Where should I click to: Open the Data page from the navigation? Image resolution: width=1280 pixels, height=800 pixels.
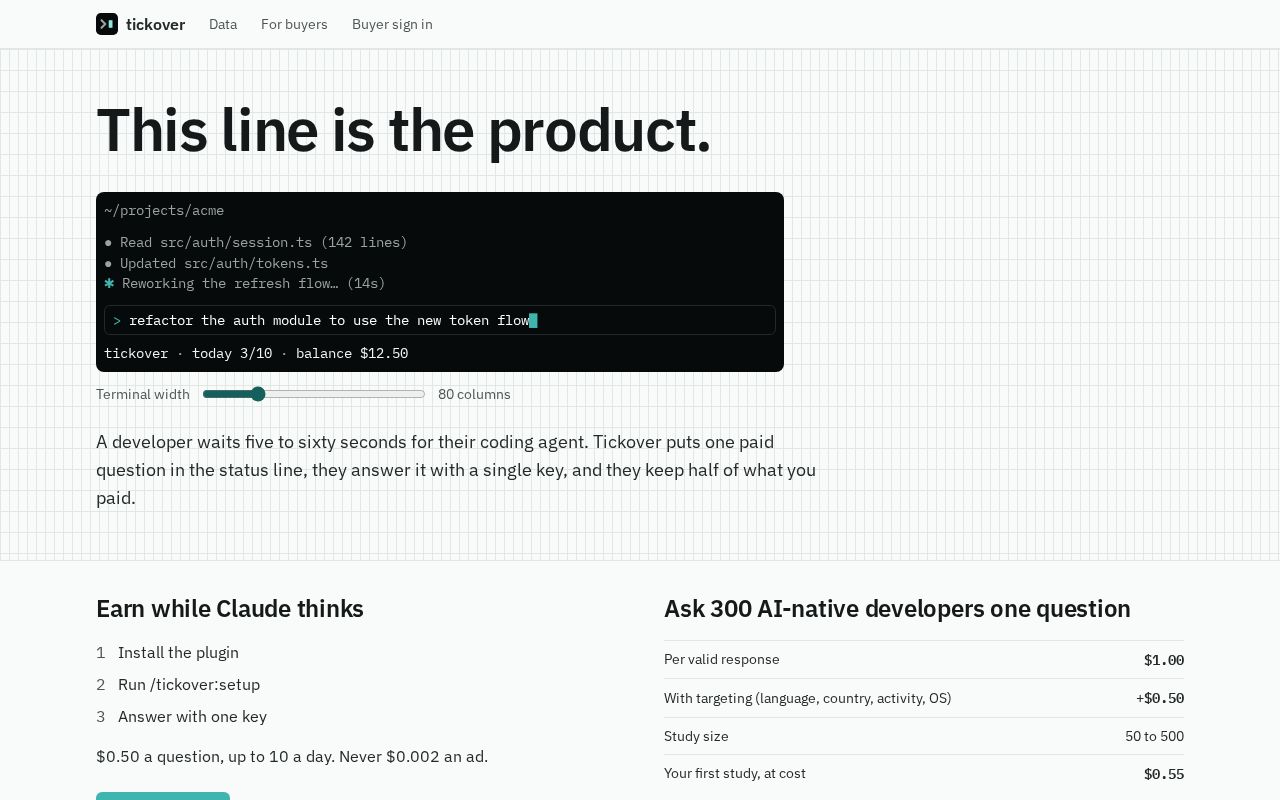223,24
